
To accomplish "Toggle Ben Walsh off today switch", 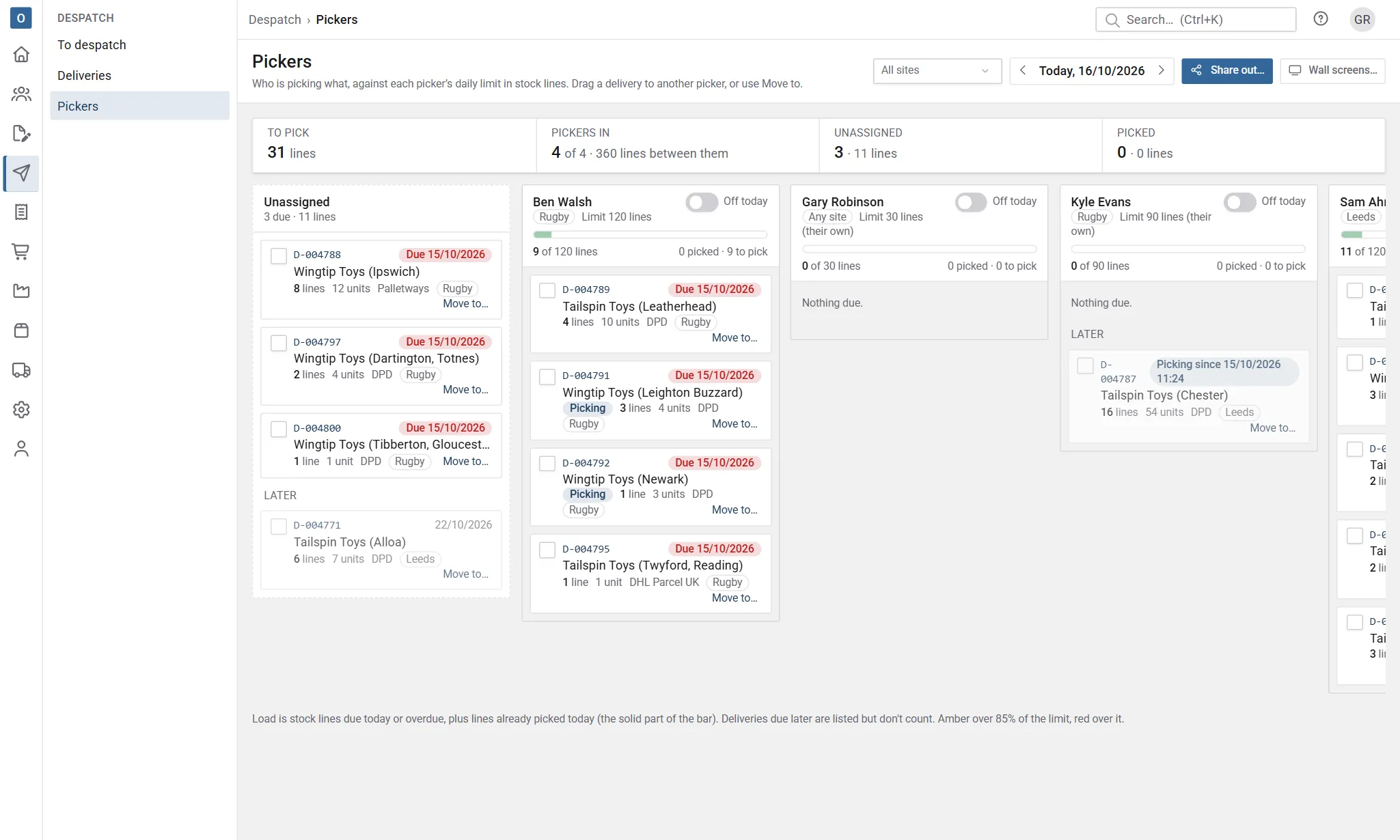I will point(702,202).
